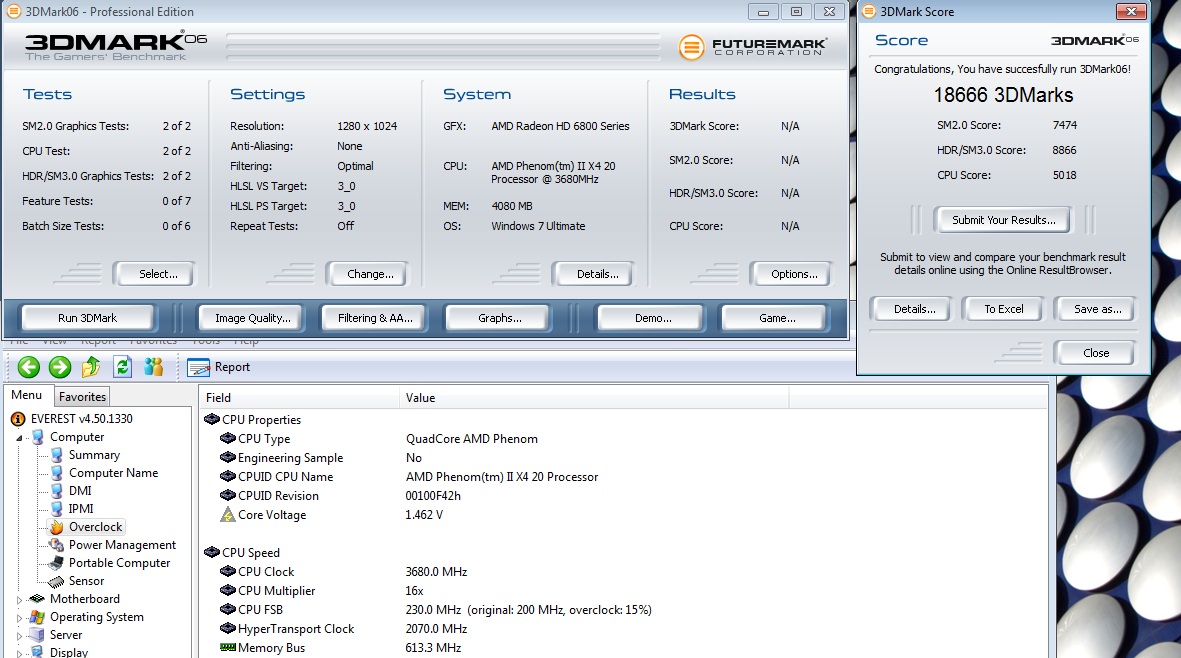Select EVEREST v4.50.1330 root tree node
Screen dimensions: 1181x658
click(x=72, y=419)
